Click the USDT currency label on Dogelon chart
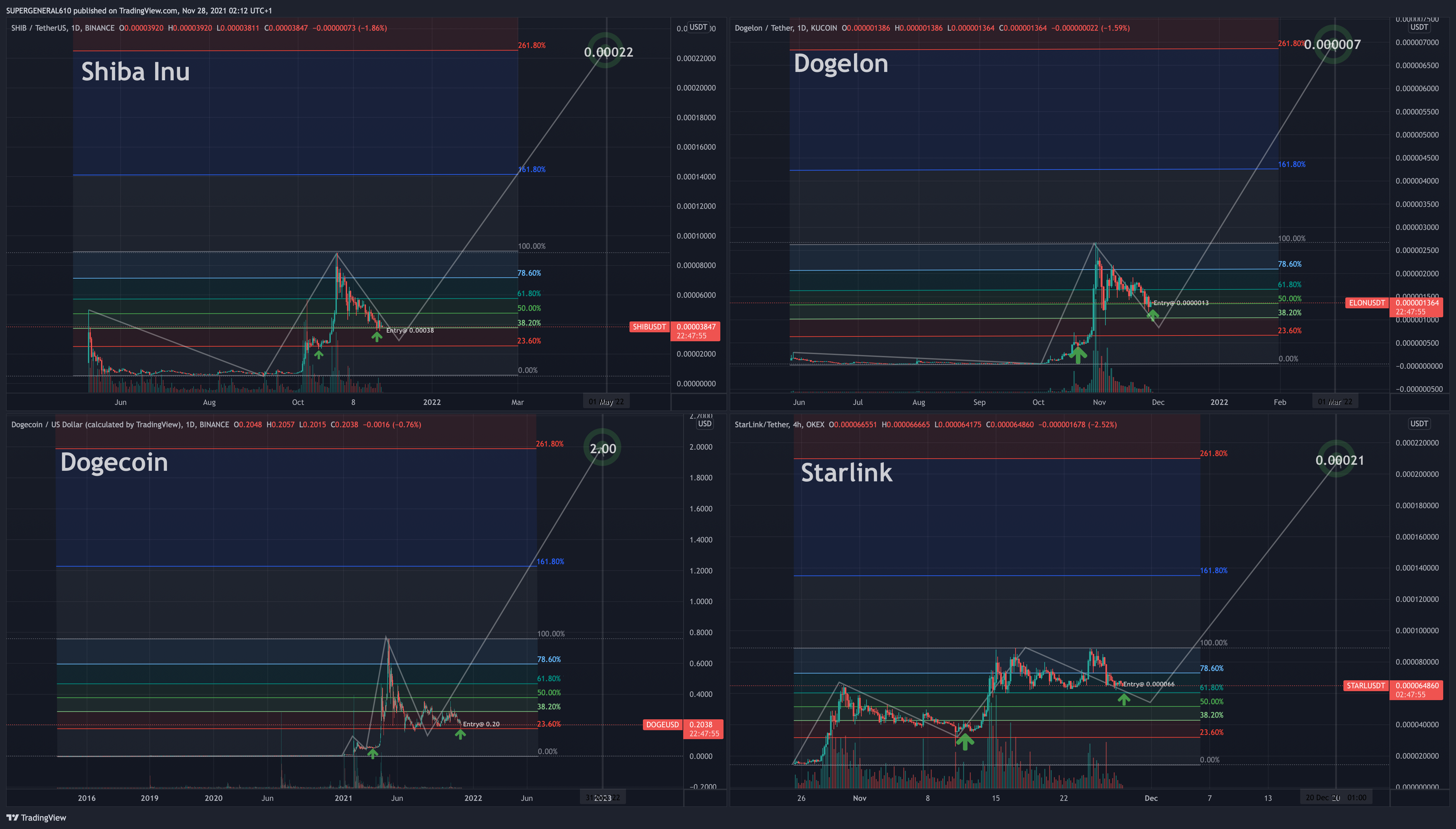Viewport: 1456px width, 829px height. [x=1419, y=27]
